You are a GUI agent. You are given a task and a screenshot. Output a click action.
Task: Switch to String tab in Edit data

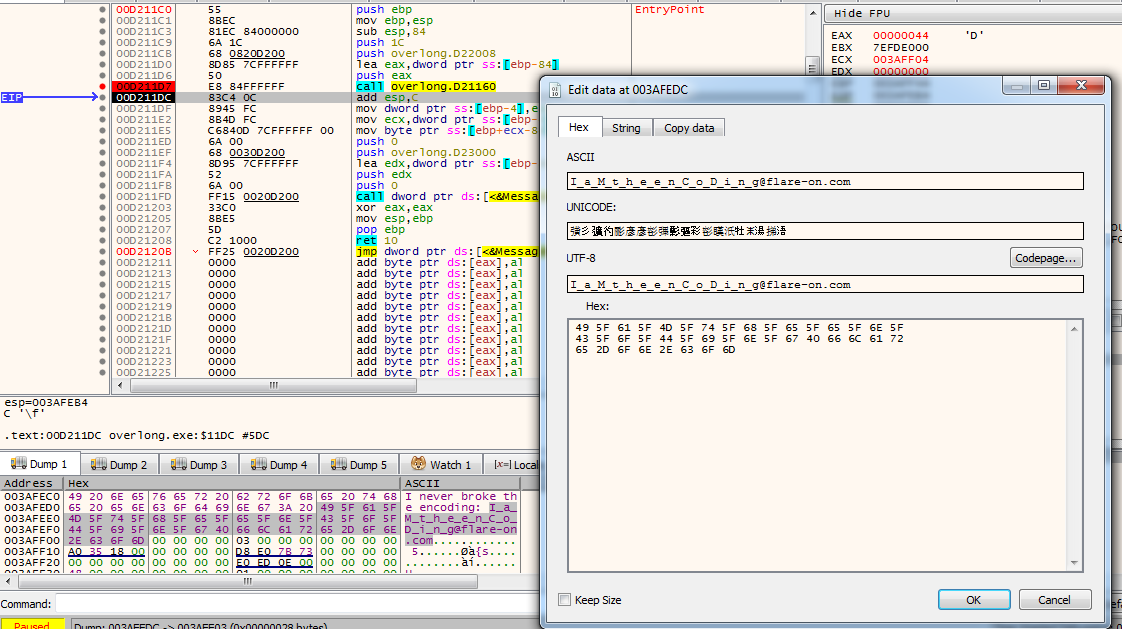[x=626, y=128]
